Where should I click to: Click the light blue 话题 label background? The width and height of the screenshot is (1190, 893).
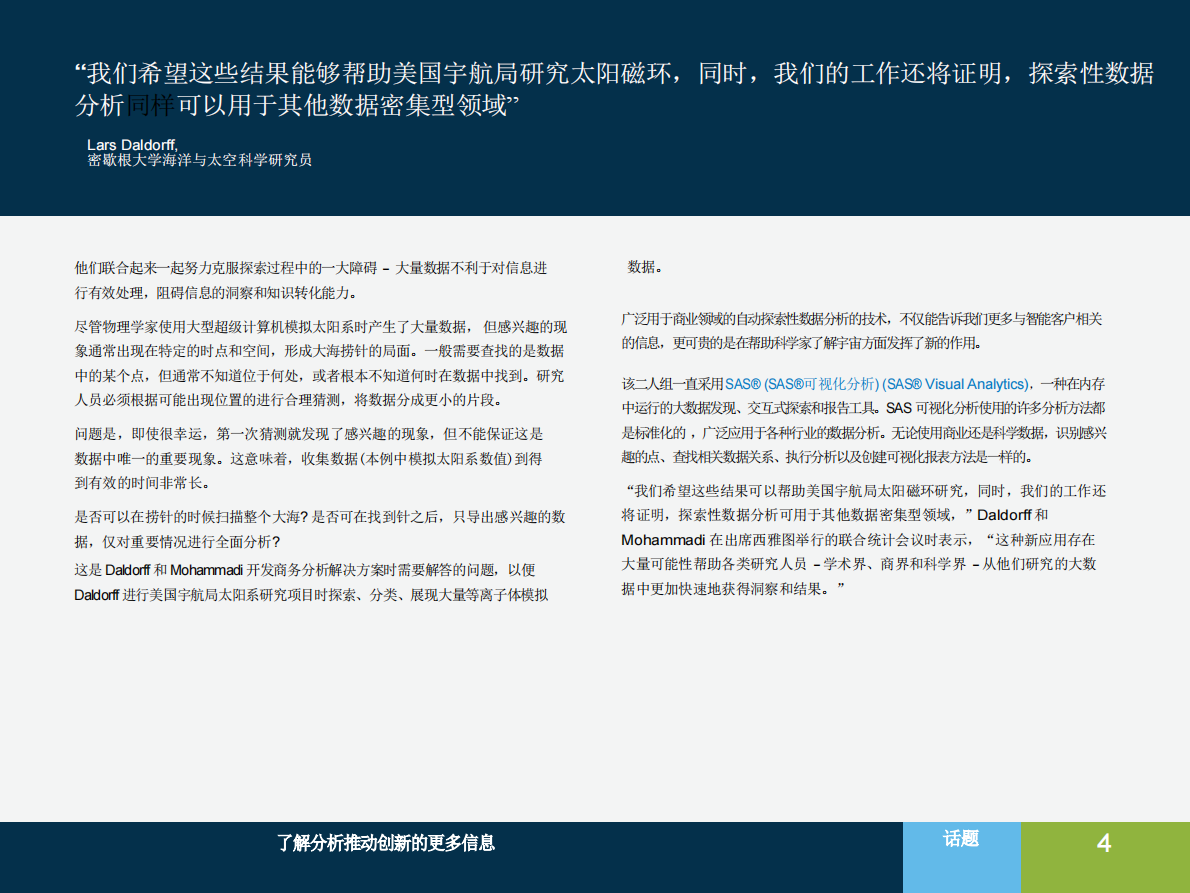pyautogui.click(x=961, y=857)
